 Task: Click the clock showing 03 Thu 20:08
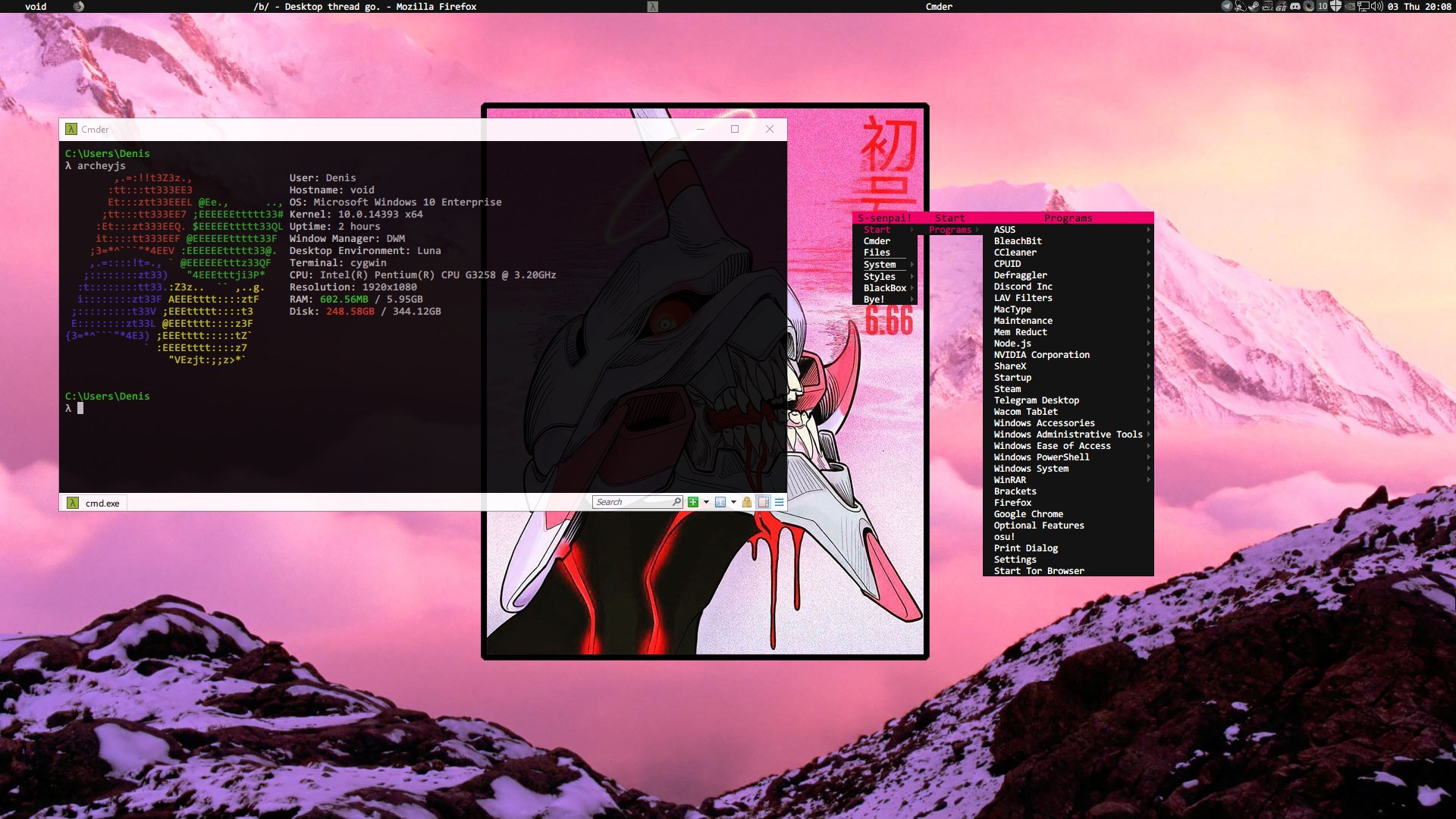(1420, 6)
